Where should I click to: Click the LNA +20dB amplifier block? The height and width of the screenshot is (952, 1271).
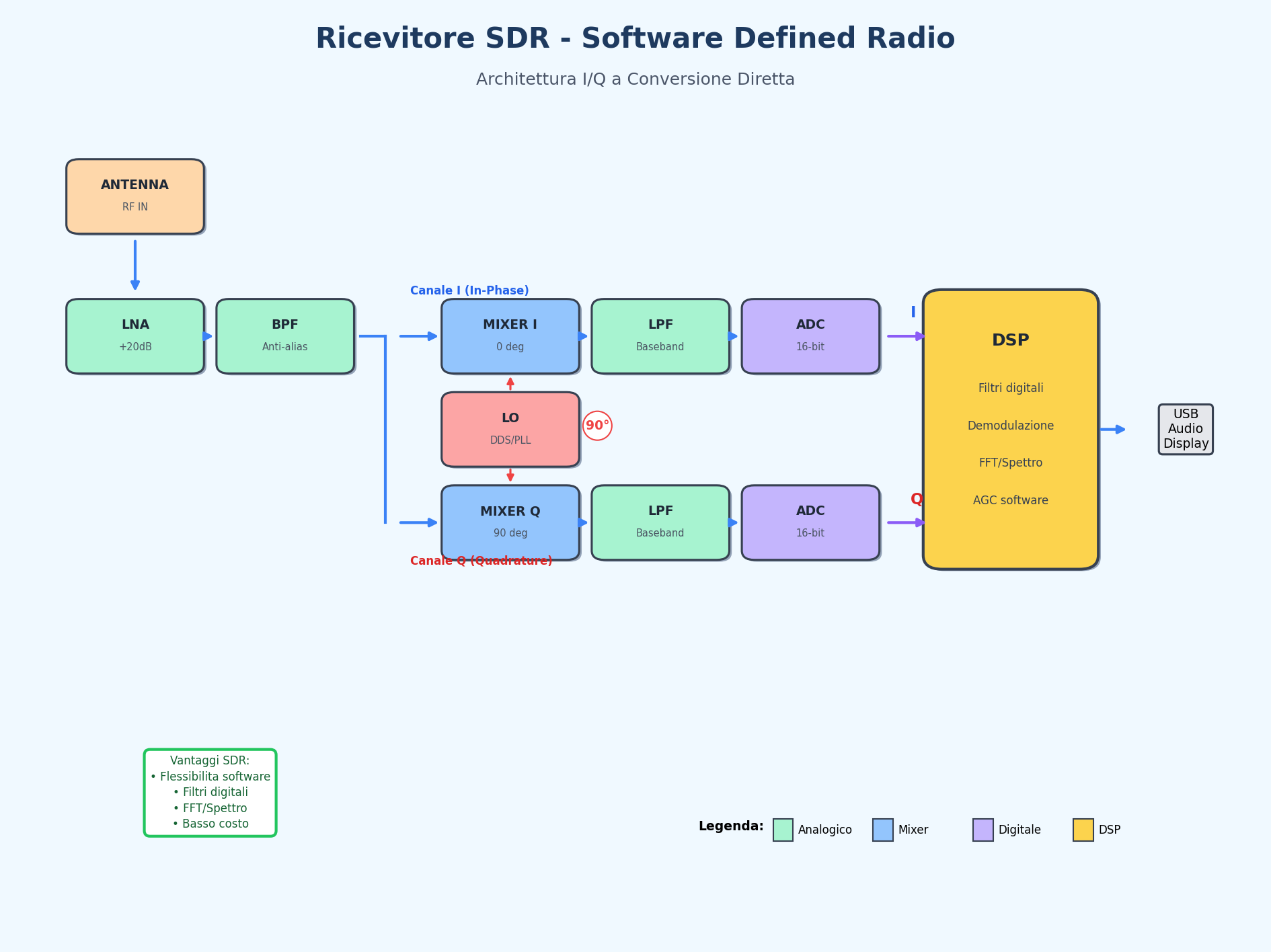134,335
